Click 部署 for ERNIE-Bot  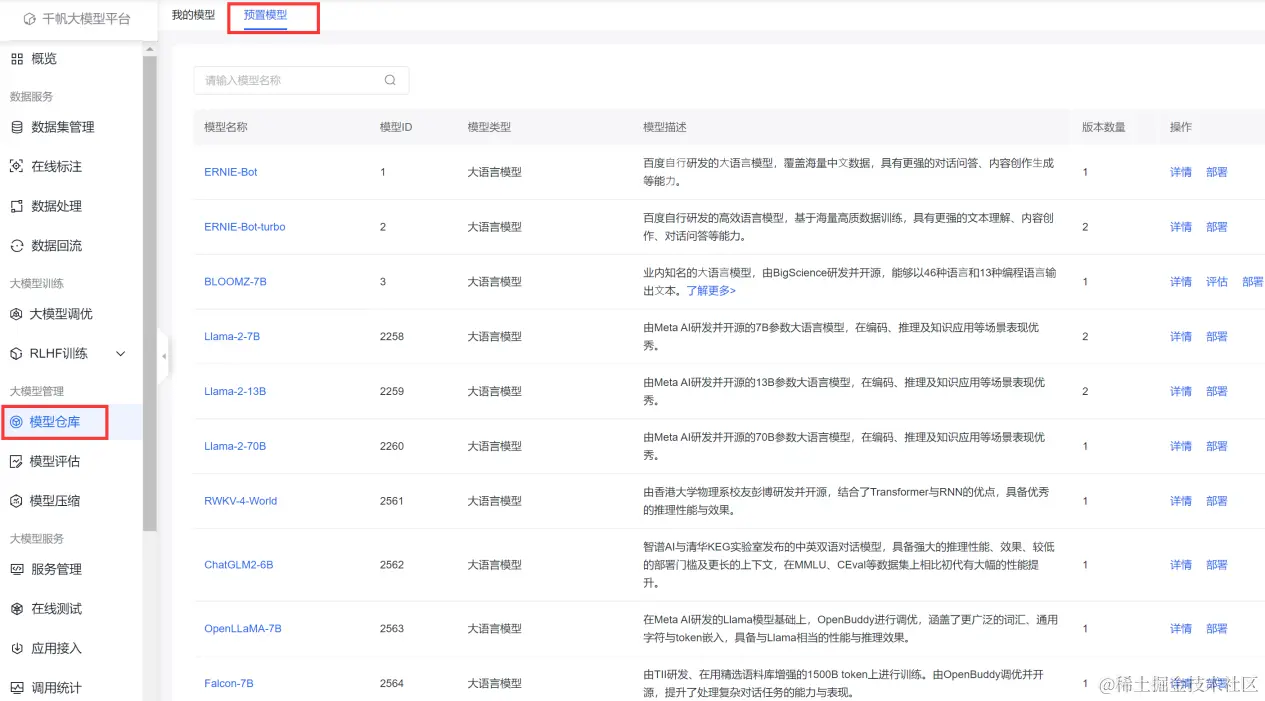1217,172
